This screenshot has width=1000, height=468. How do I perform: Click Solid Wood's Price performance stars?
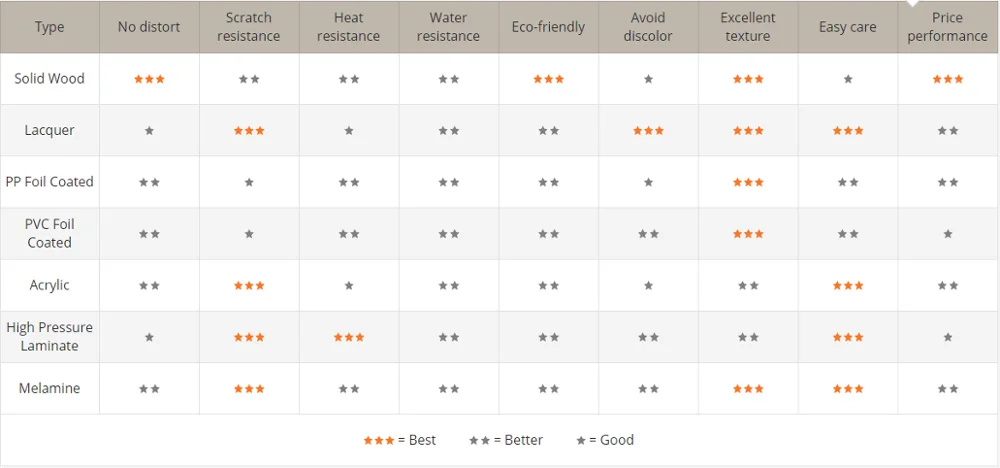pyautogui.click(x=948, y=79)
